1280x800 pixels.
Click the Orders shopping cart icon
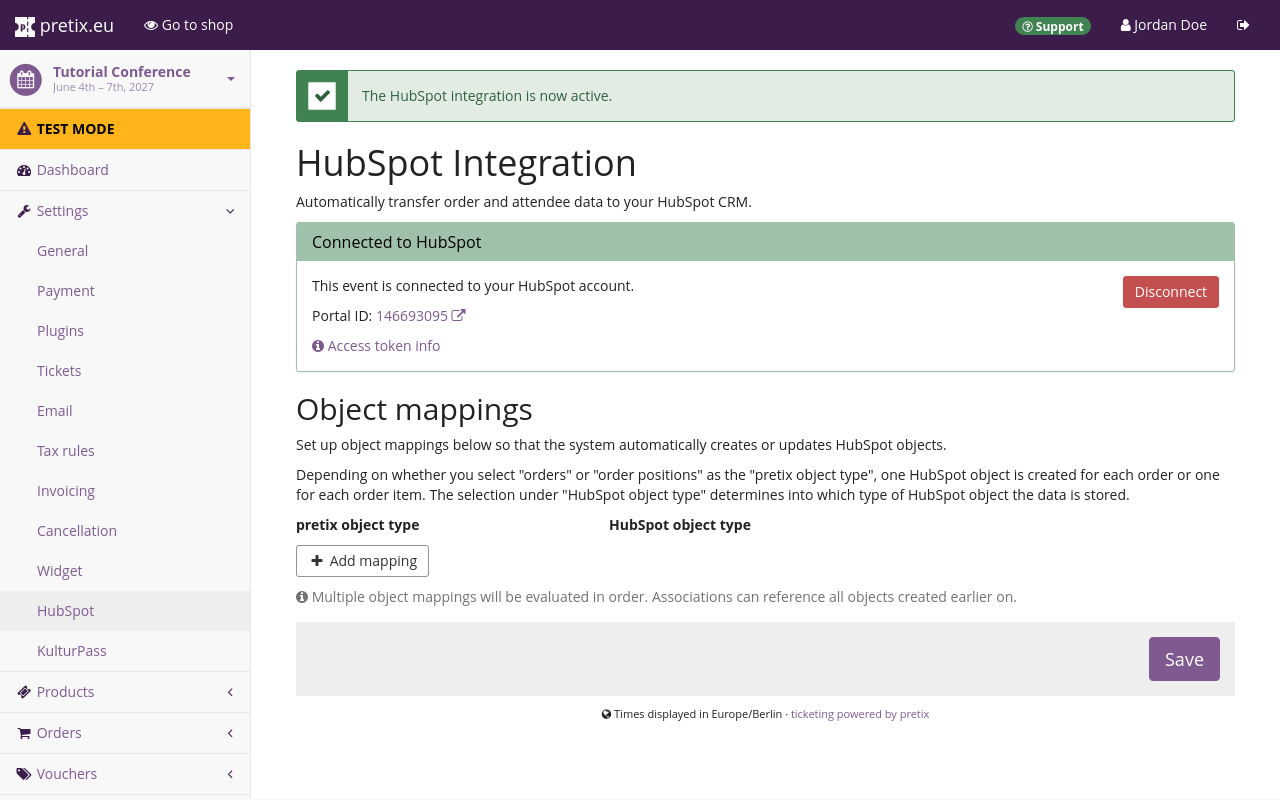(x=24, y=733)
